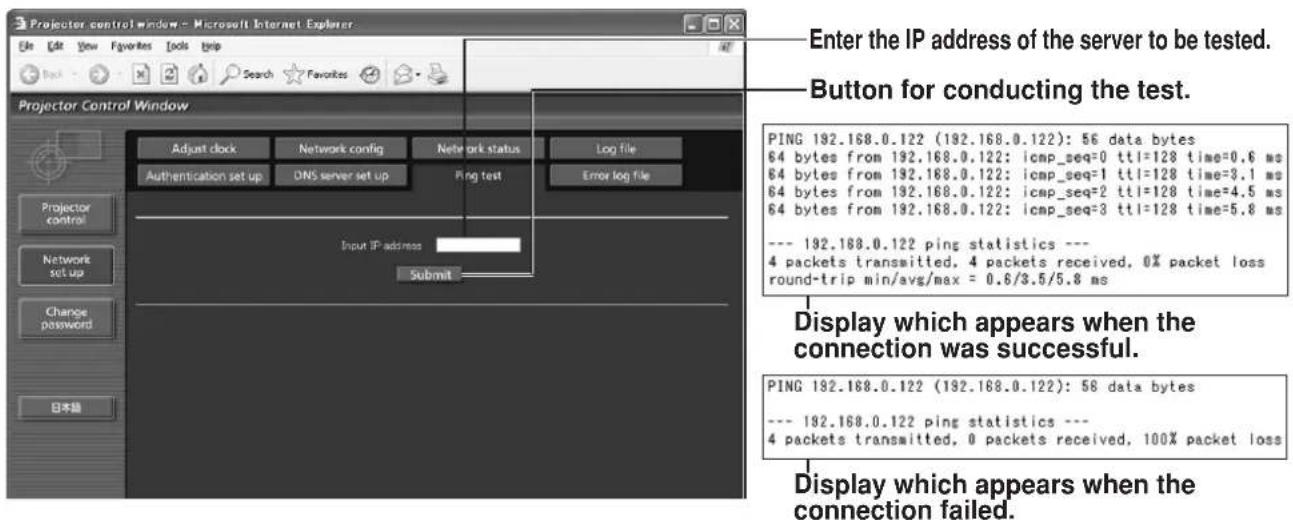The height and width of the screenshot is (520, 1293).
Task: Switch to the Network config tab
Action: click(x=338, y=149)
